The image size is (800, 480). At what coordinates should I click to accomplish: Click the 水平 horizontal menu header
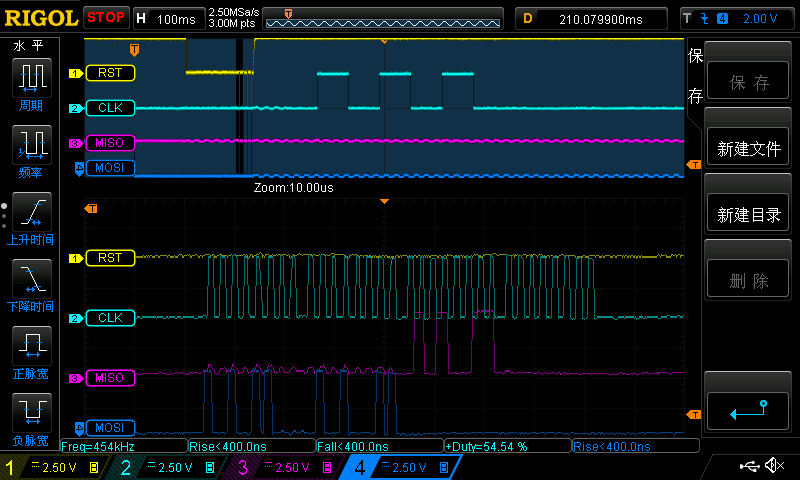pos(29,46)
